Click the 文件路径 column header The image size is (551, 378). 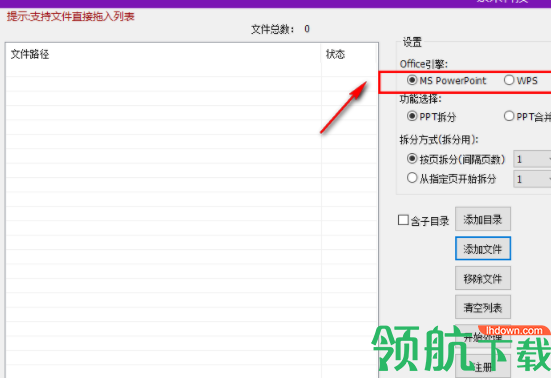point(163,54)
